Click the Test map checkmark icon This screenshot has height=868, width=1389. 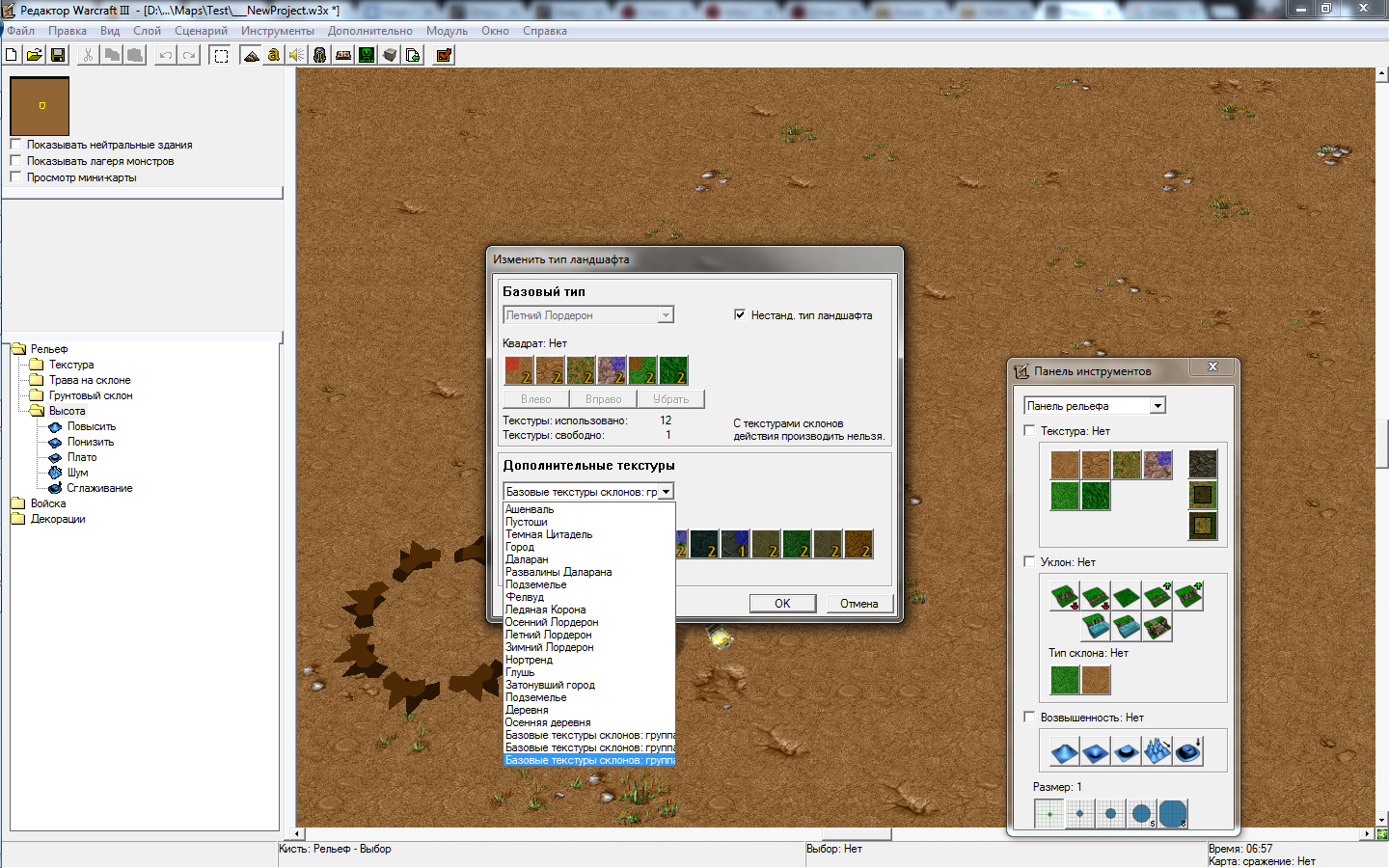(x=444, y=55)
